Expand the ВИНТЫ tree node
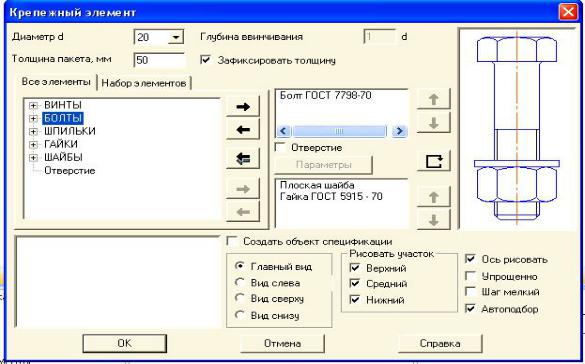Image resolution: width=585 pixels, height=364 pixels. coord(34,106)
